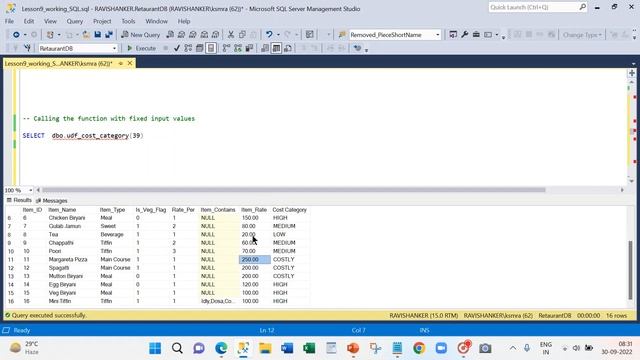Viewport: 640px width, 360px height.
Task: Pin the Lesson9_working_SQL document tab
Action: click(121, 63)
